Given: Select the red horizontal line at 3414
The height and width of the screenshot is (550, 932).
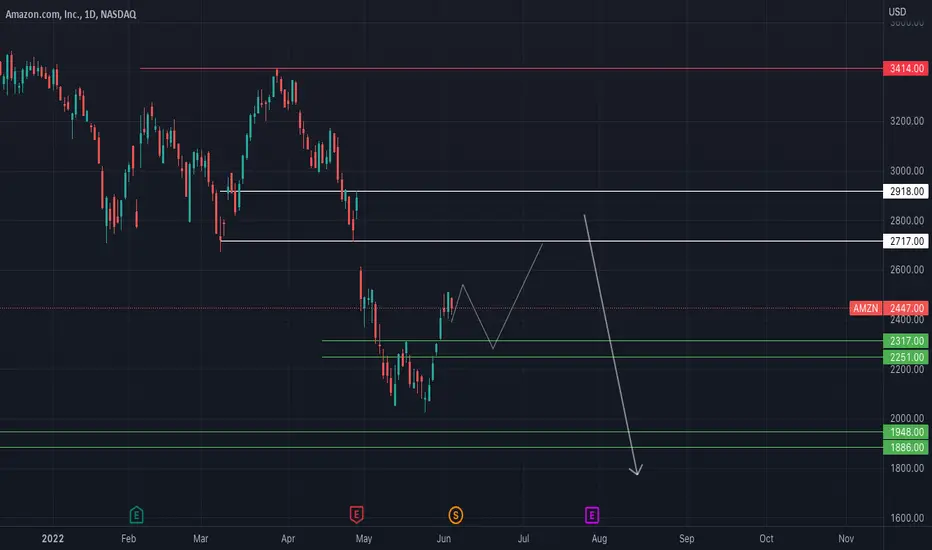Looking at the screenshot, I should click(511, 69).
